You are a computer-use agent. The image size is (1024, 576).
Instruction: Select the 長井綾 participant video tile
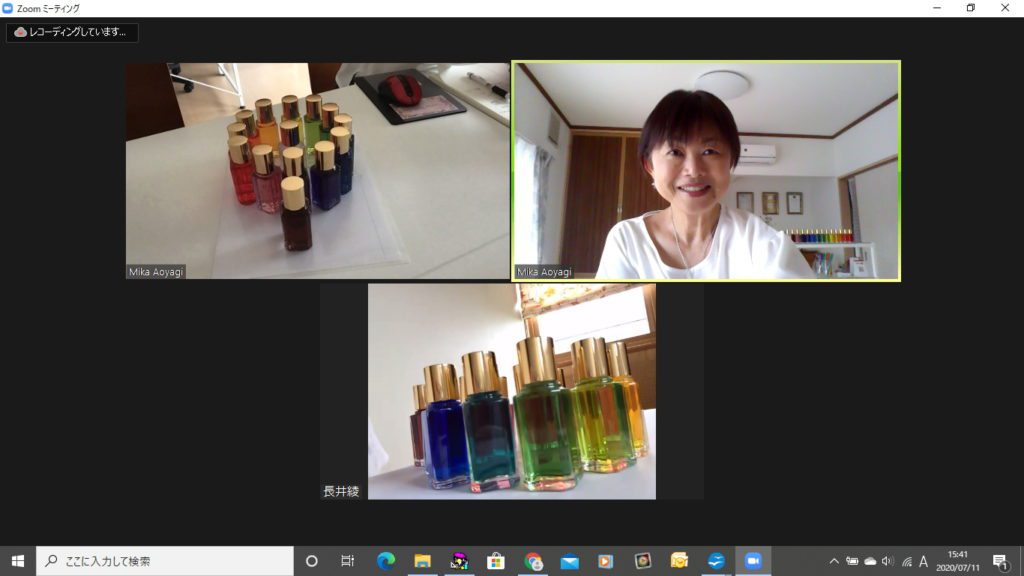[511, 391]
